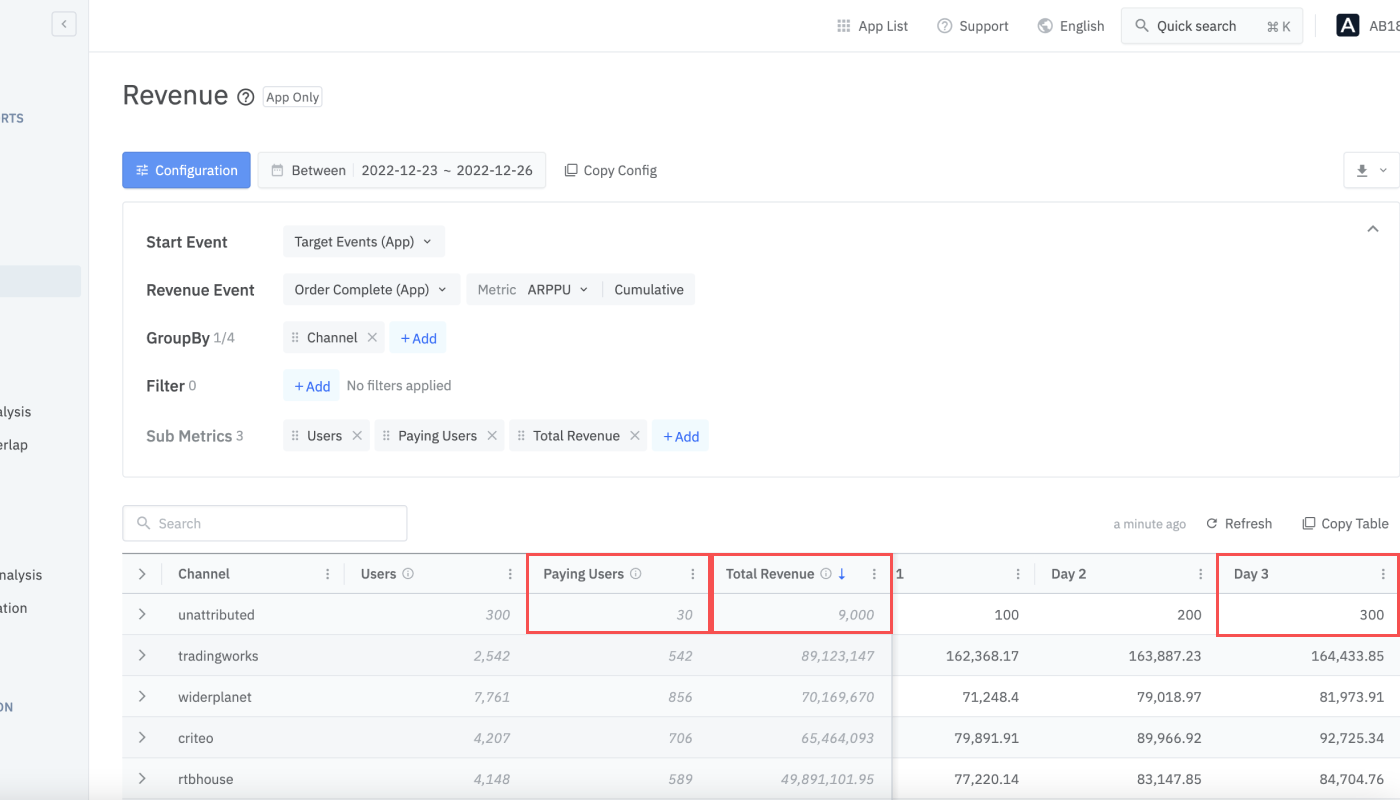This screenshot has width=1400, height=800.
Task: Open the App List menu
Action: tap(872, 26)
